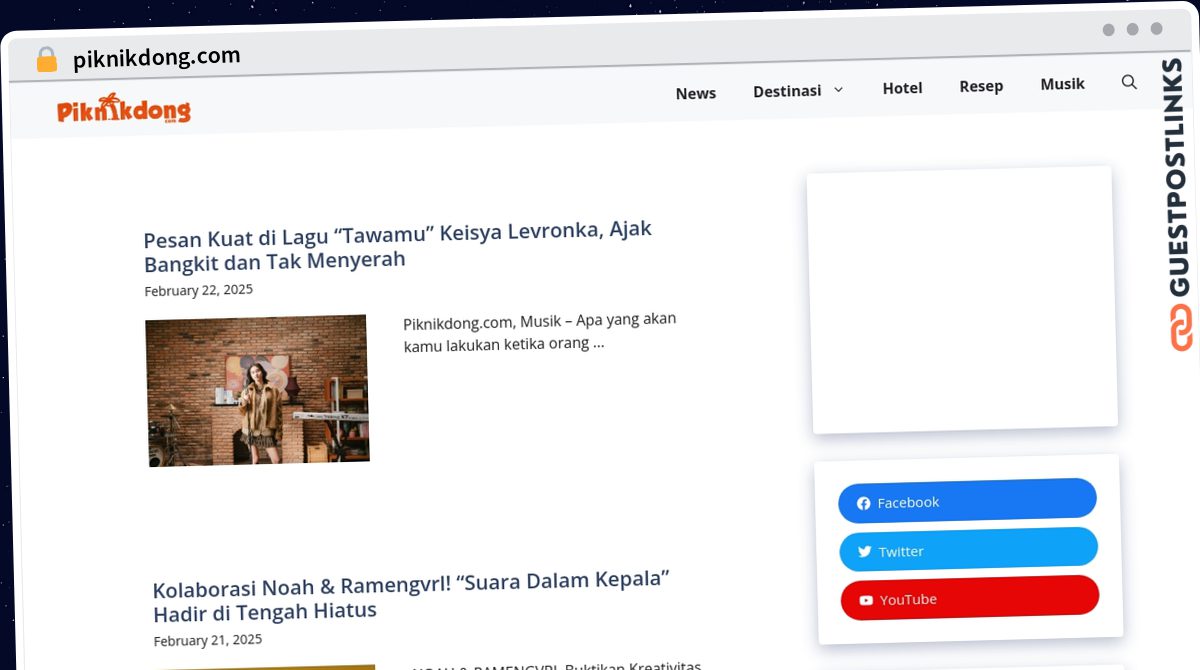Viewport: 1200px width, 670px height.
Task: Open the "Tawamu" Keisya Levronka article headline
Action: click(397, 245)
